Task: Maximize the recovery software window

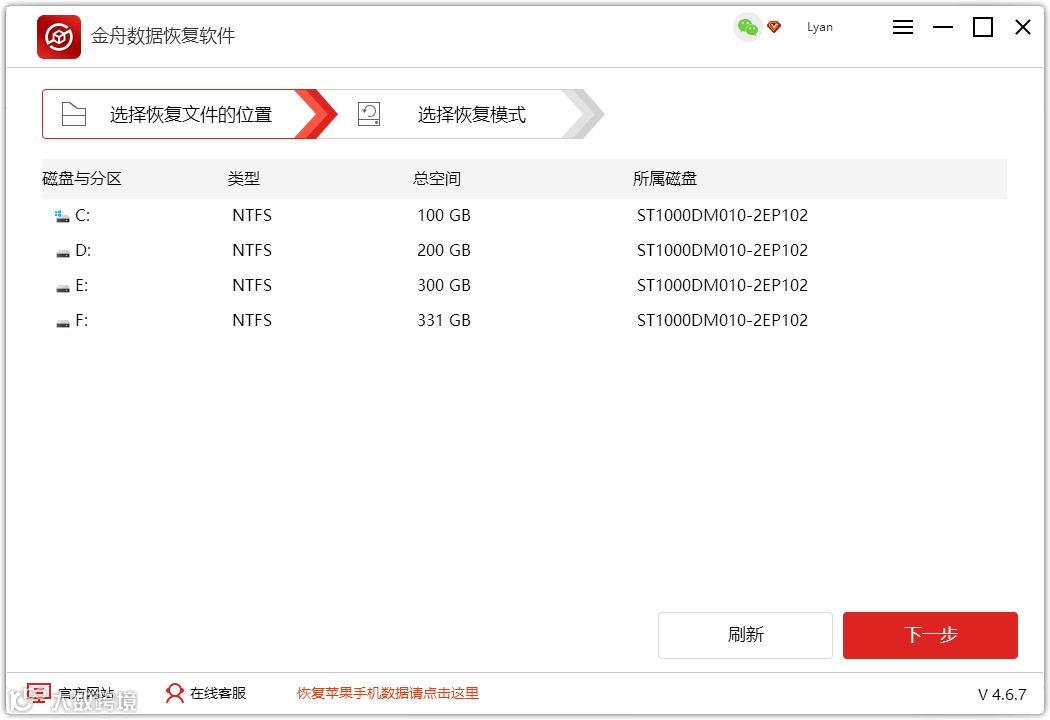Action: point(982,27)
